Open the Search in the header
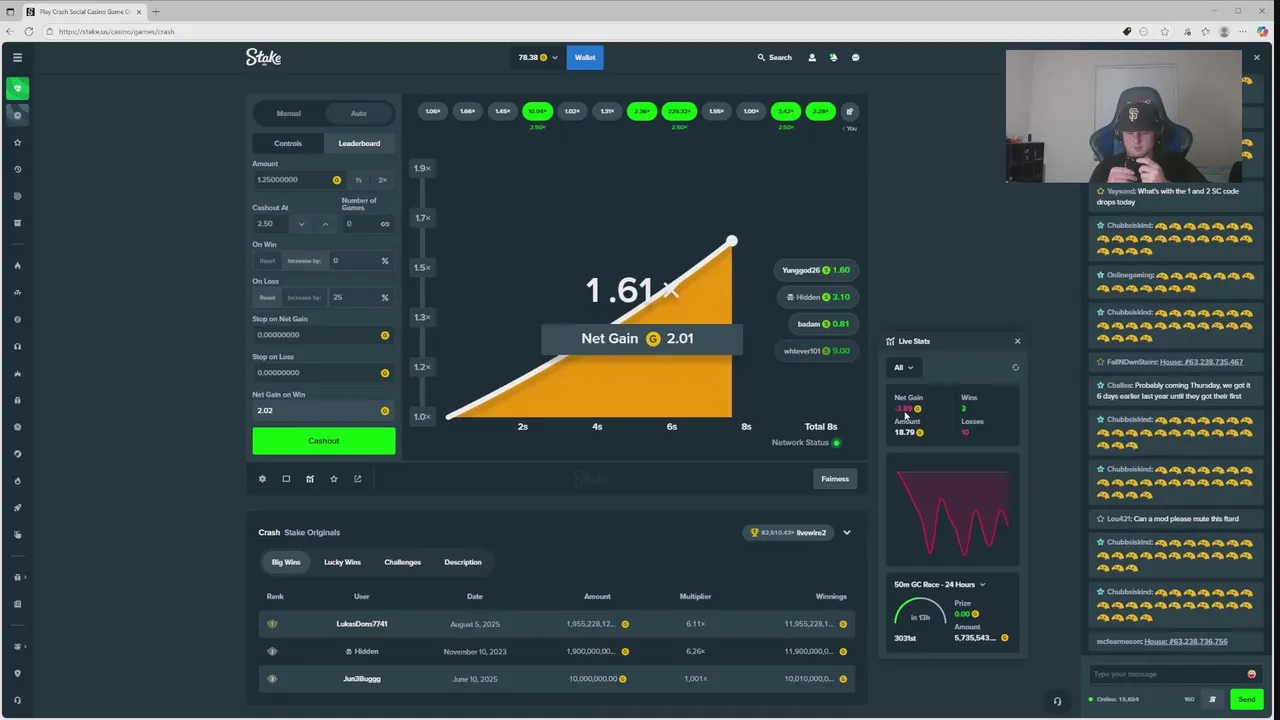The width and height of the screenshot is (1280, 720). 774,58
